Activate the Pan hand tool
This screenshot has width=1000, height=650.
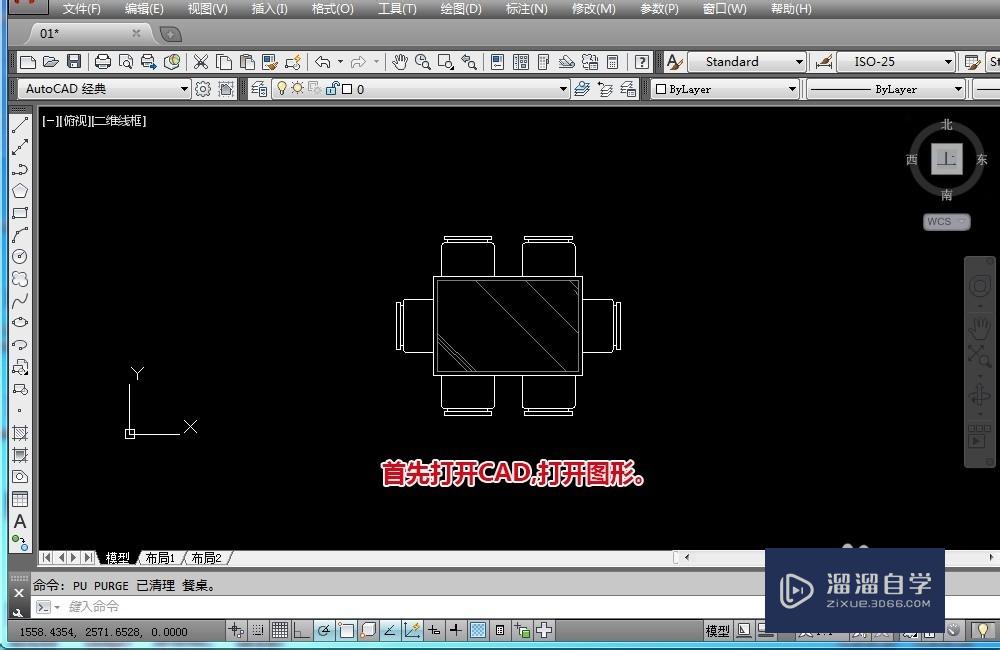pos(400,62)
